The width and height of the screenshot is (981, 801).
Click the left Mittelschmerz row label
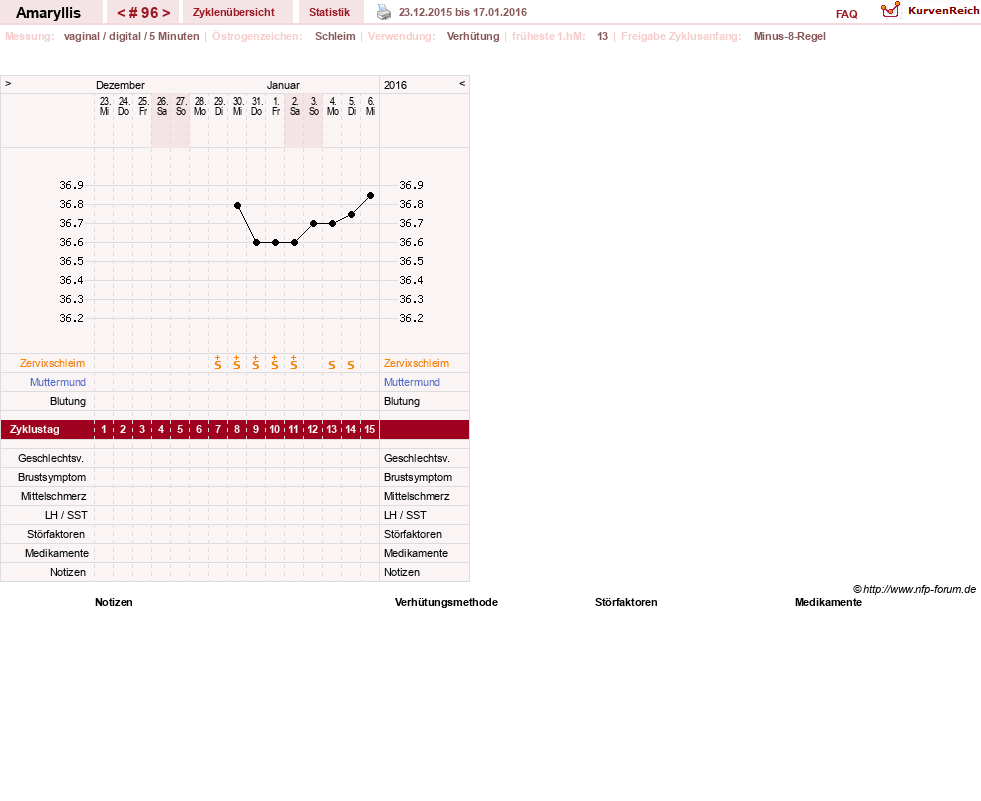(53, 496)
